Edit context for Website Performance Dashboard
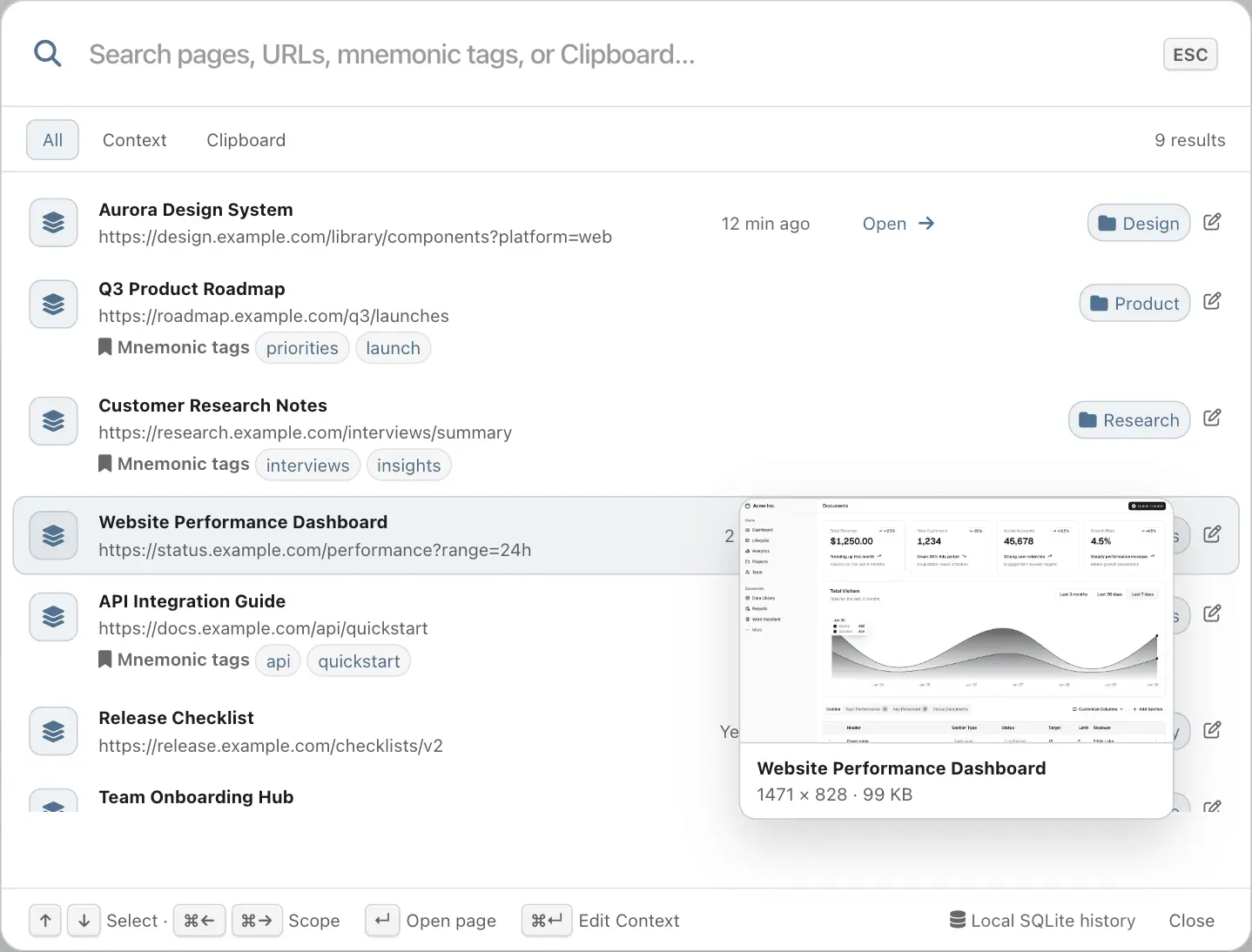 point(1212,534)
